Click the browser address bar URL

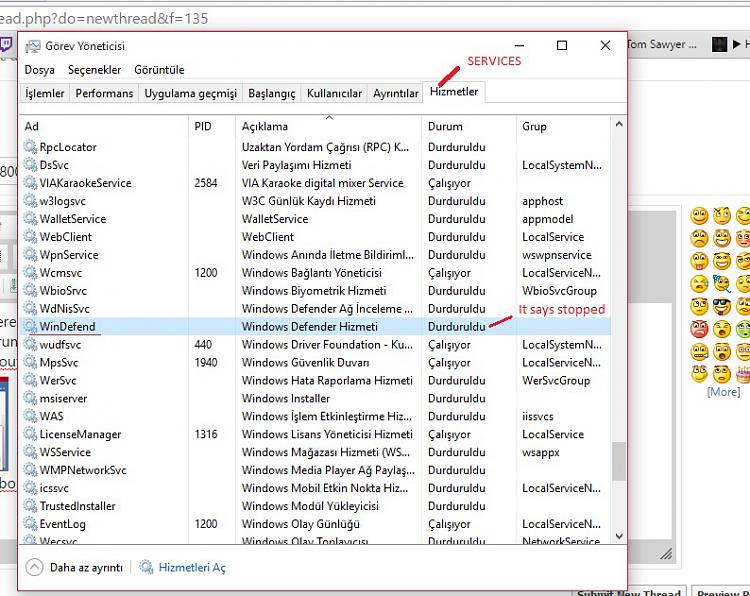[x=104, y=19]
